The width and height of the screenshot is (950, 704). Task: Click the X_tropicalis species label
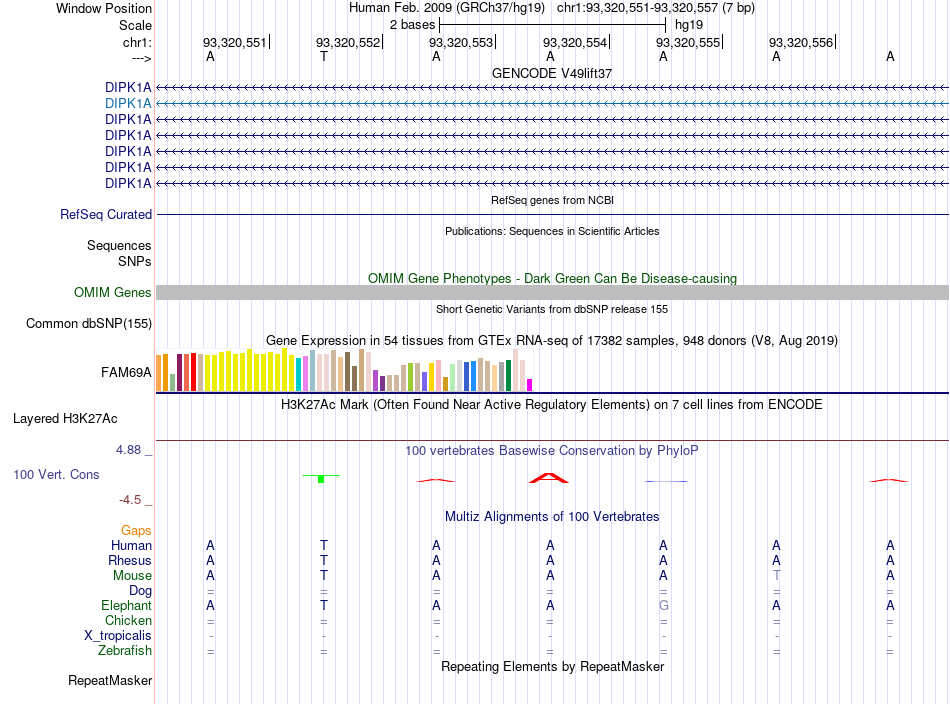[118, 636]
